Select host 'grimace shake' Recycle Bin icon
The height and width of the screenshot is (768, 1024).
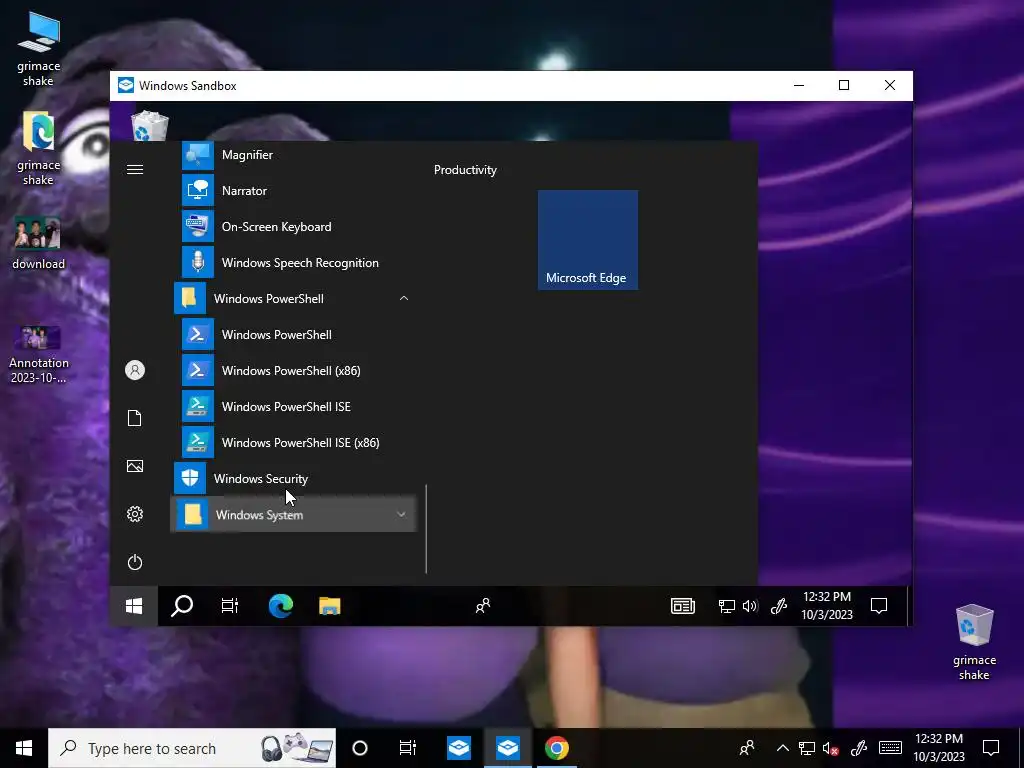point(974,642)
